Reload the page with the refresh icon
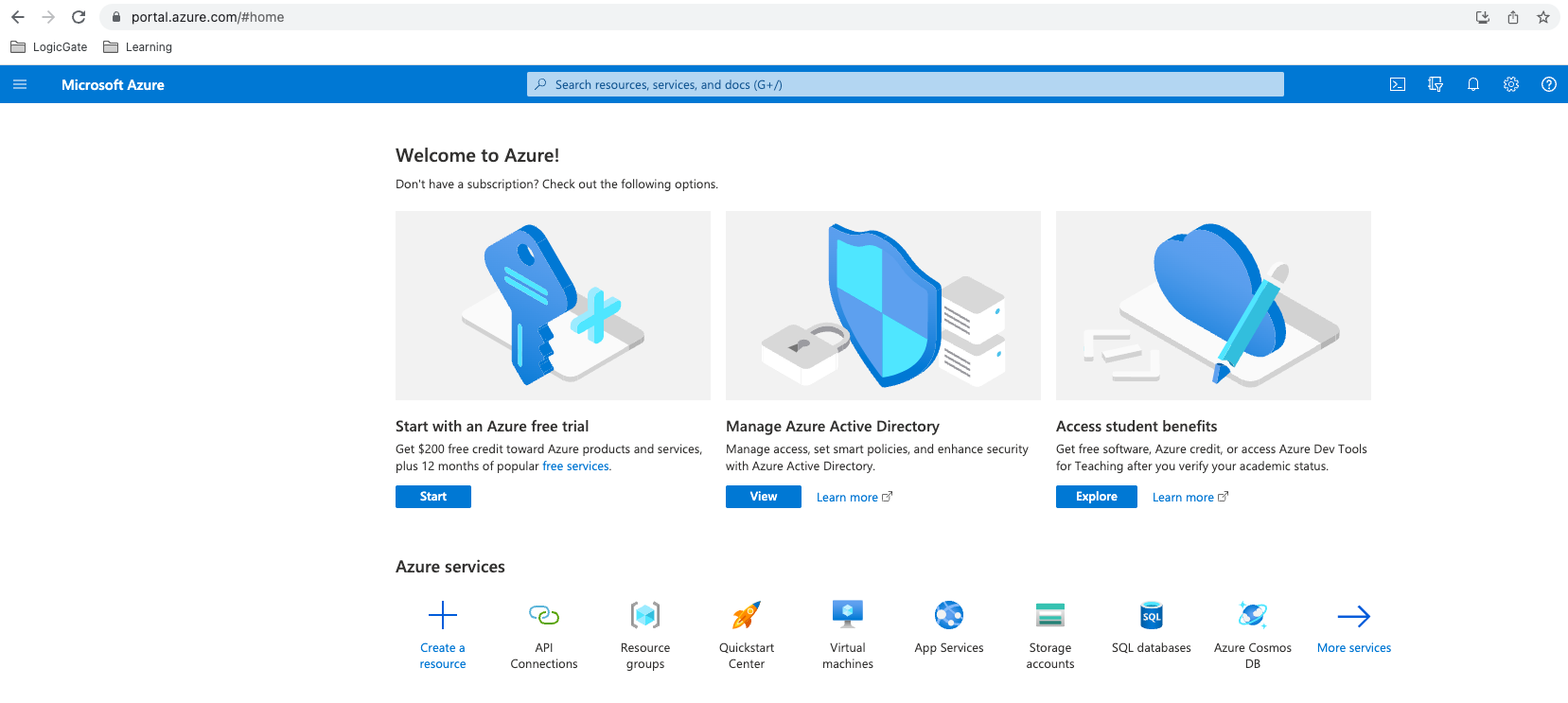Screen dimensions: 1568x703 coord(79,17)
